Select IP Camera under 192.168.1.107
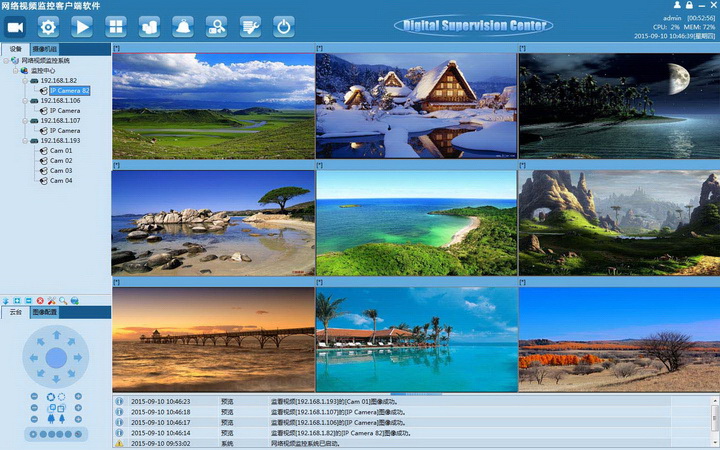 point(65,131)
